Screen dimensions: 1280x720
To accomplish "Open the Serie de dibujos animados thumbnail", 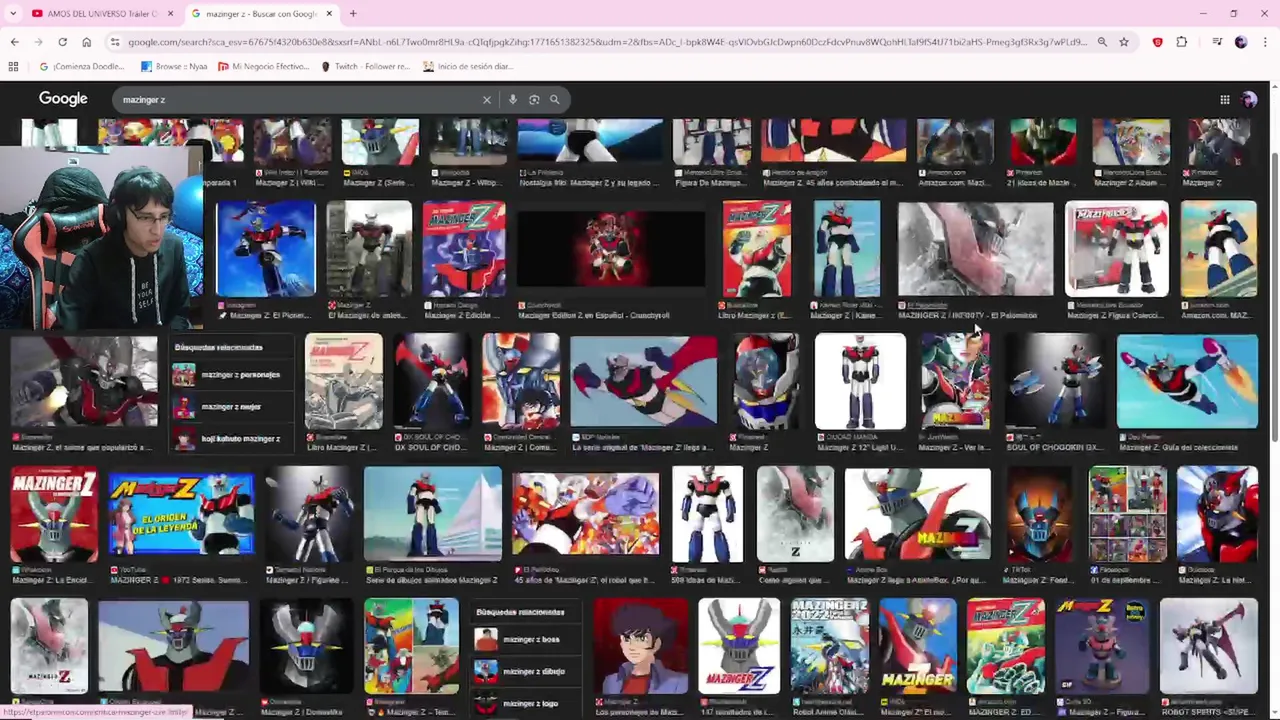I will [x=432, y=513].
